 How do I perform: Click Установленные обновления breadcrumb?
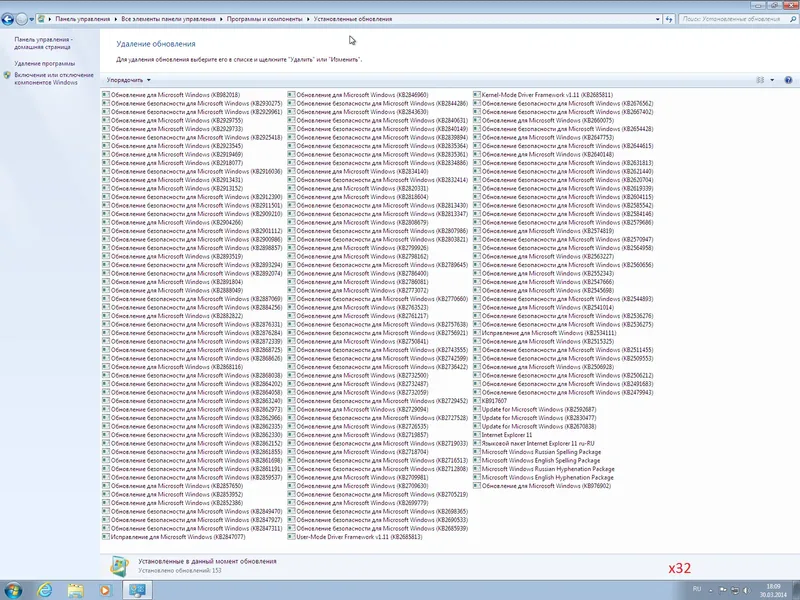pos(353,19)
